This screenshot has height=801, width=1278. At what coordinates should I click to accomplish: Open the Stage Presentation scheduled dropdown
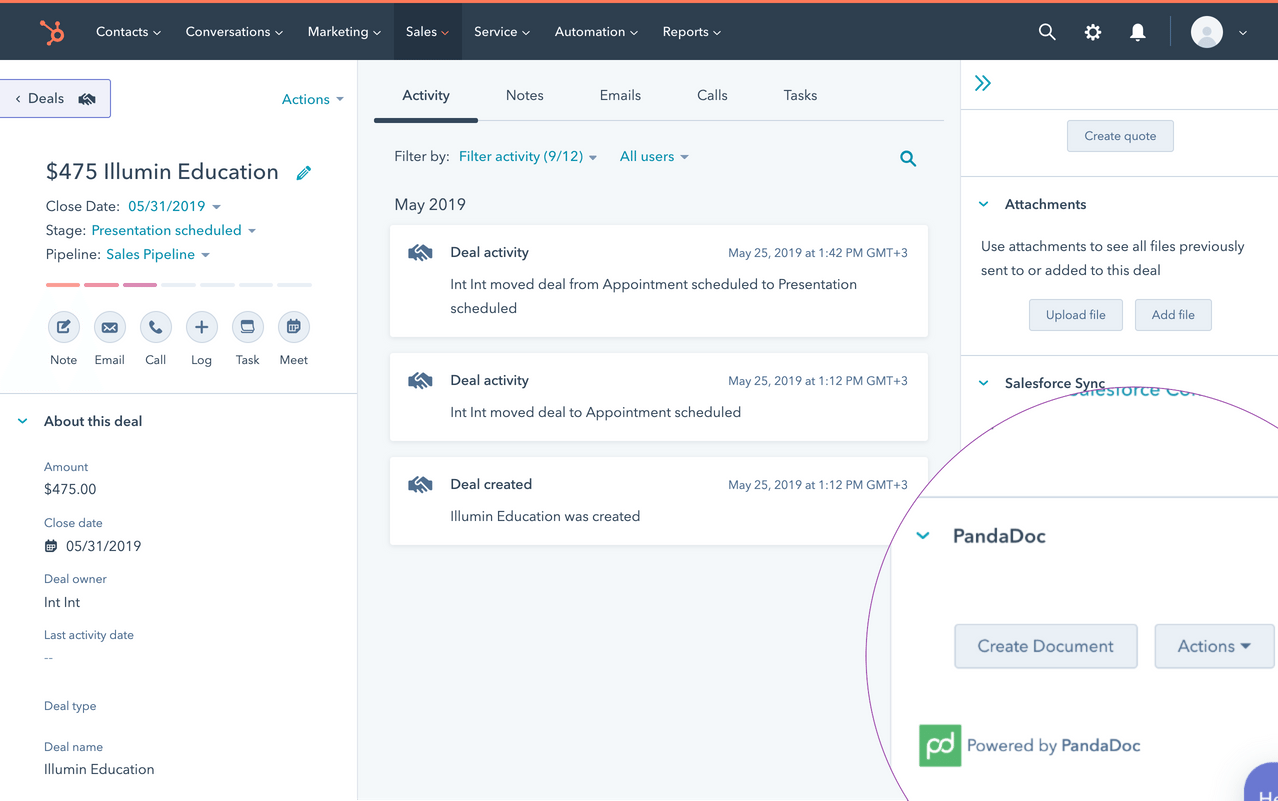click(x=173, y=230)
